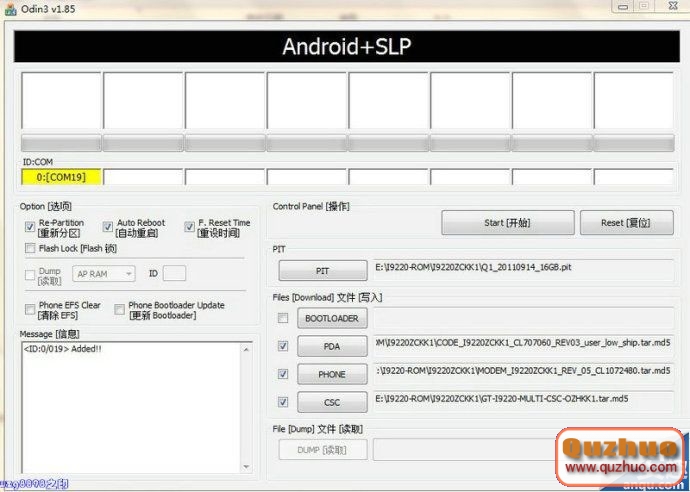Click the PDA file button
This screenshot has width=690, height=492.
tap(332, 346)
